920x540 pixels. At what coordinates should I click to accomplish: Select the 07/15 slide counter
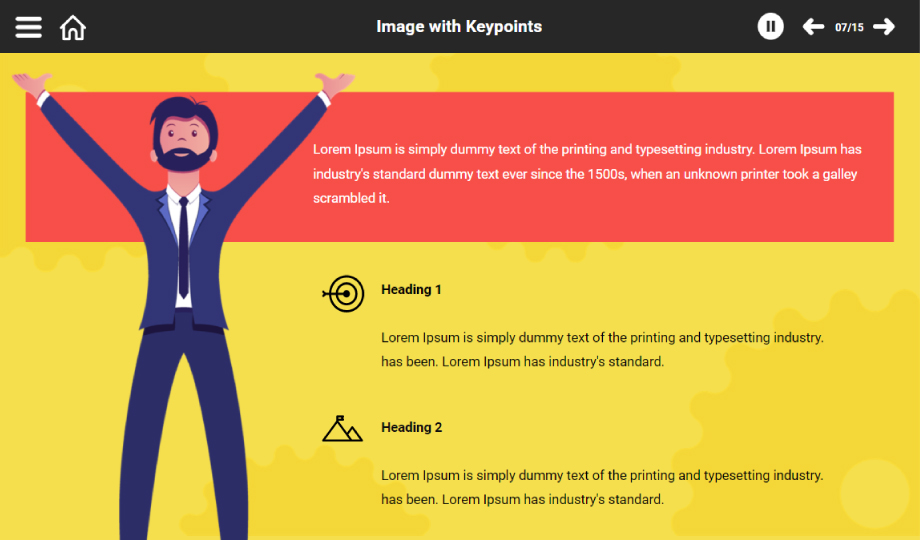coord(849,28)
